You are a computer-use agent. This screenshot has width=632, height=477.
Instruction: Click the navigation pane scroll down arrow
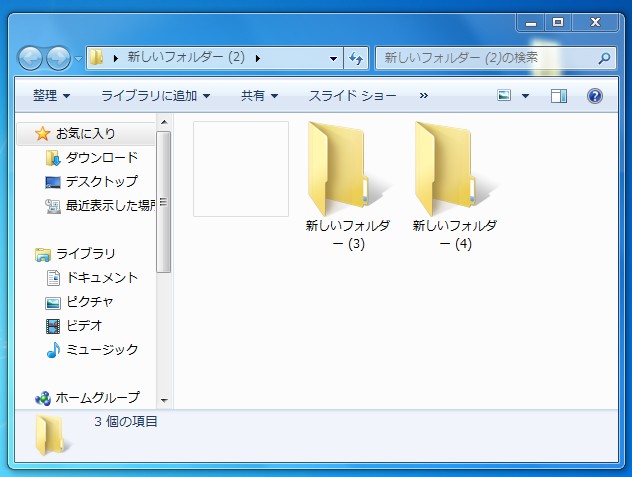[164, 400]
